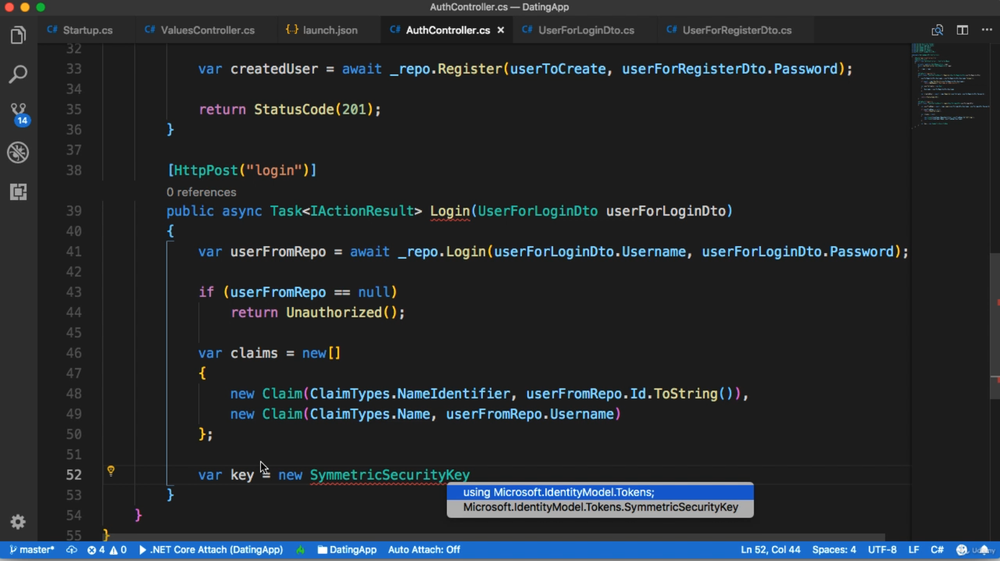
Task: Open the Manage settings gear
Action: pos(18,521)
